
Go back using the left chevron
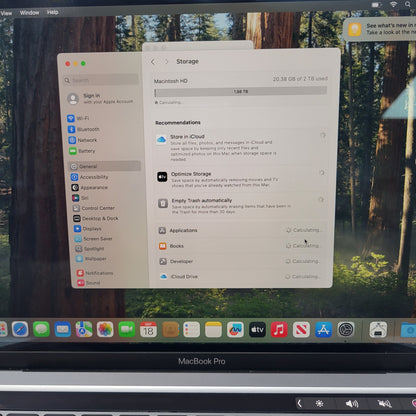[x=153, y=62]
